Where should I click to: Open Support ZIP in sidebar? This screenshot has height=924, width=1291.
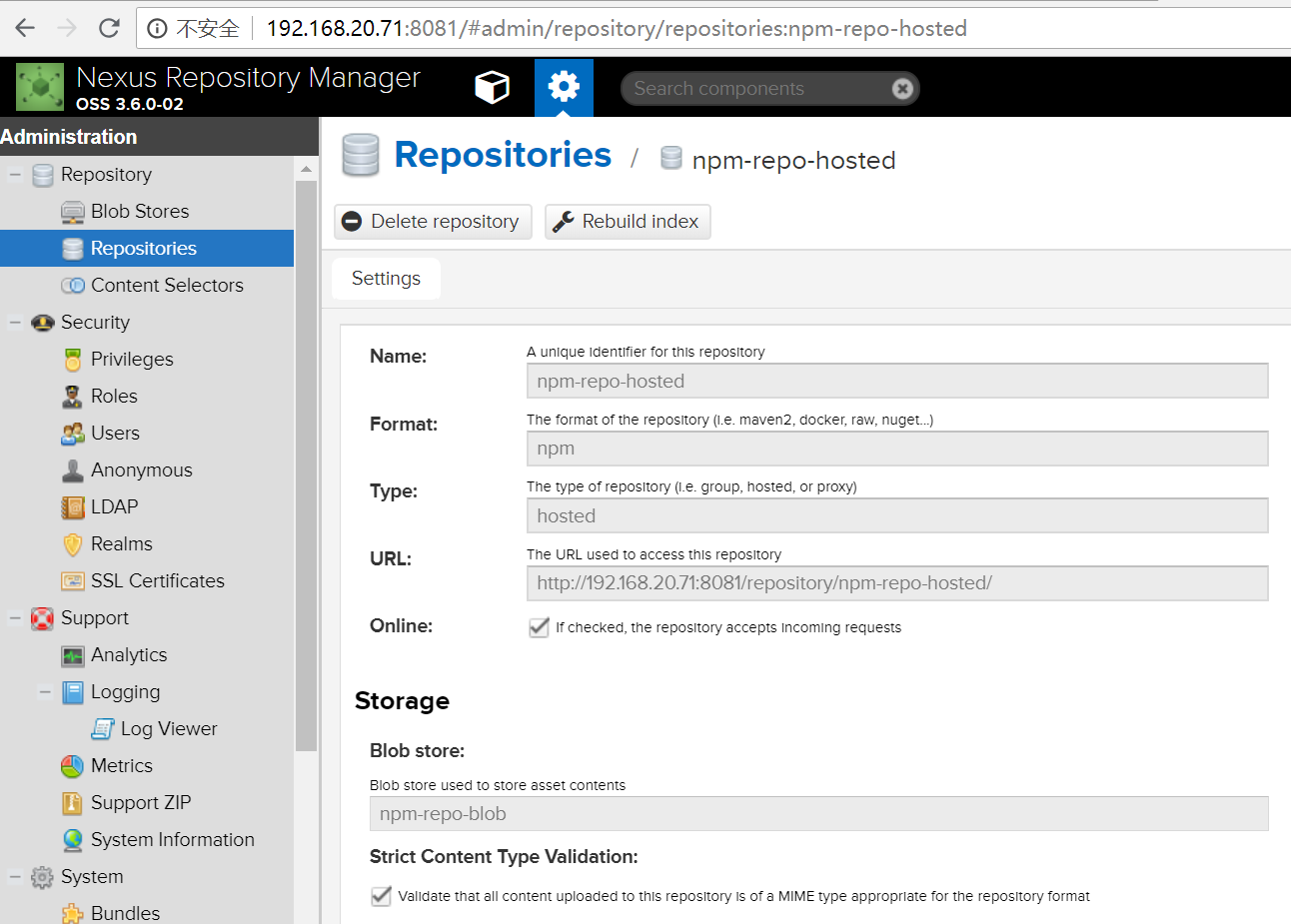point(141,803)
